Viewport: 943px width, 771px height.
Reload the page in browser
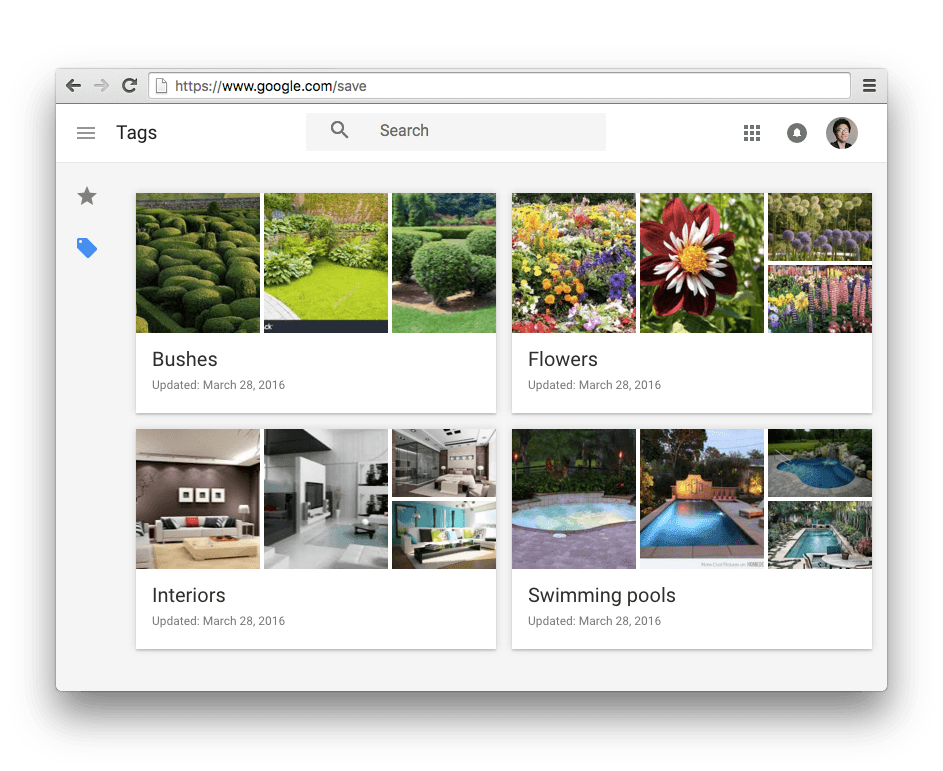point(129,86)
